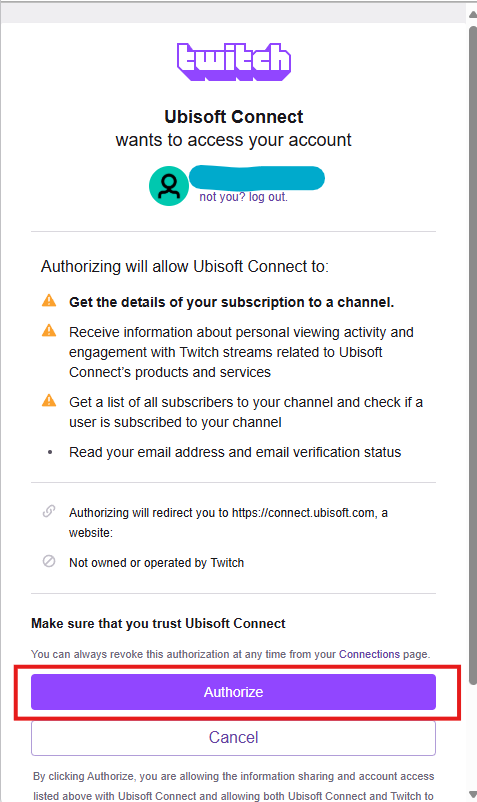
Task: Click the blurred username next to avatar
Action: [x=257, y=177]
